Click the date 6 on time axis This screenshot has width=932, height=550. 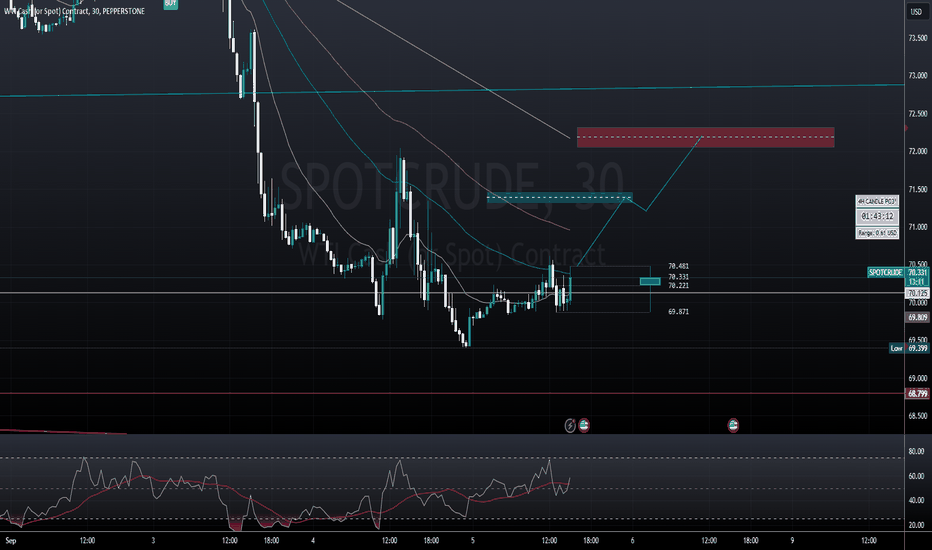point(632,540)
